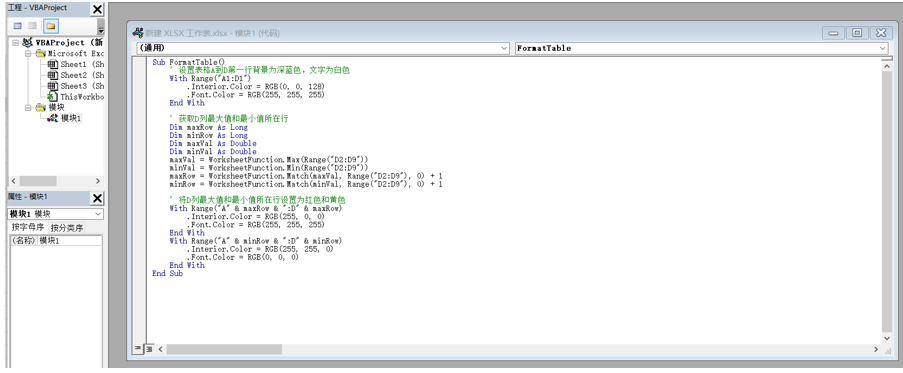Close the 模块1 code window
Image resolution: width=903 pixels, height=373 pixels.
tap(881, 33)
